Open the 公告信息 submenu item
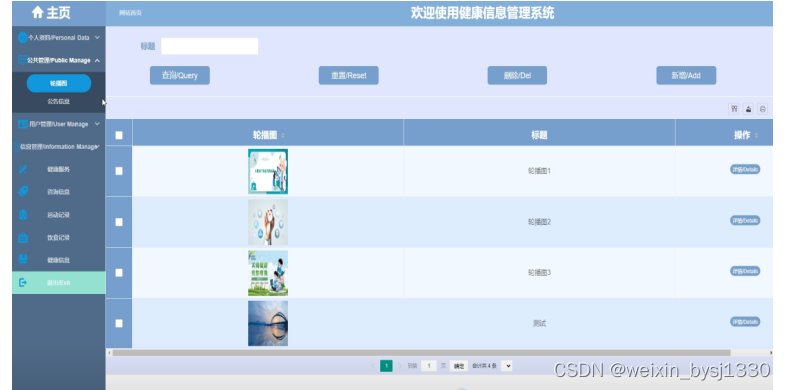Image resolution: width=786 pixels, height=390 pixels. tap(59, 101)
